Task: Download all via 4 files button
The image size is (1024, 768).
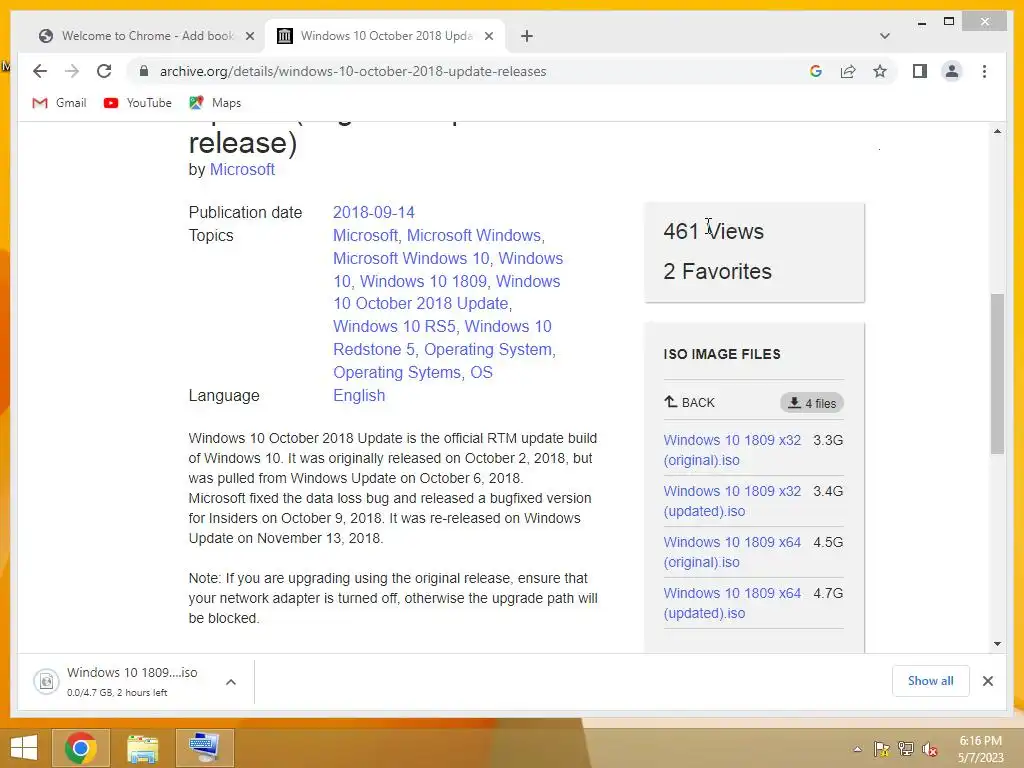Action: [x=812, y=403]
